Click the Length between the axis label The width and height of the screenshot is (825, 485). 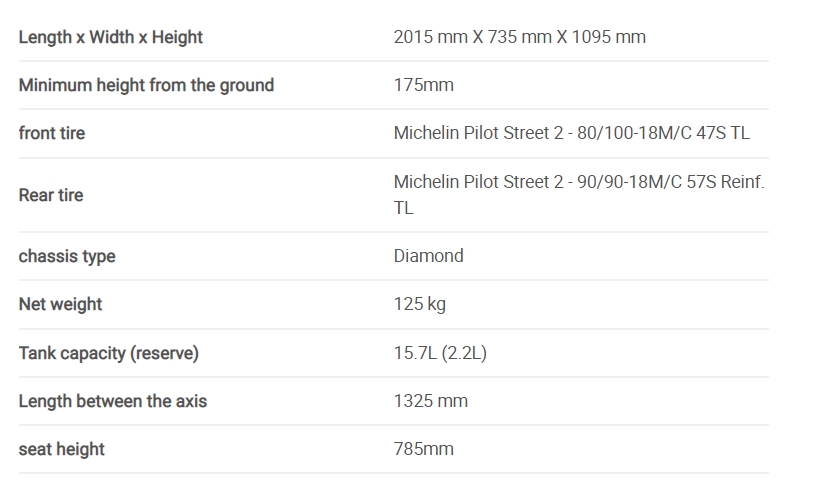point(113,401)
